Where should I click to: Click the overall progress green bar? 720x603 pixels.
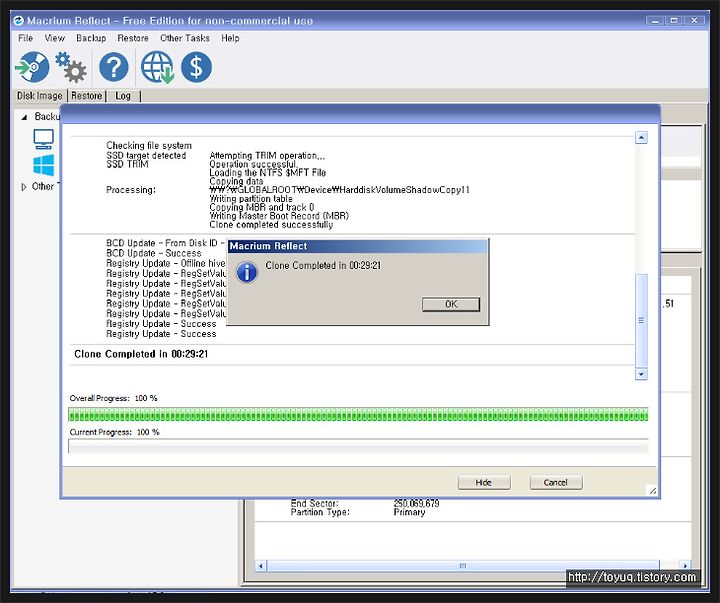coord(358,415)
